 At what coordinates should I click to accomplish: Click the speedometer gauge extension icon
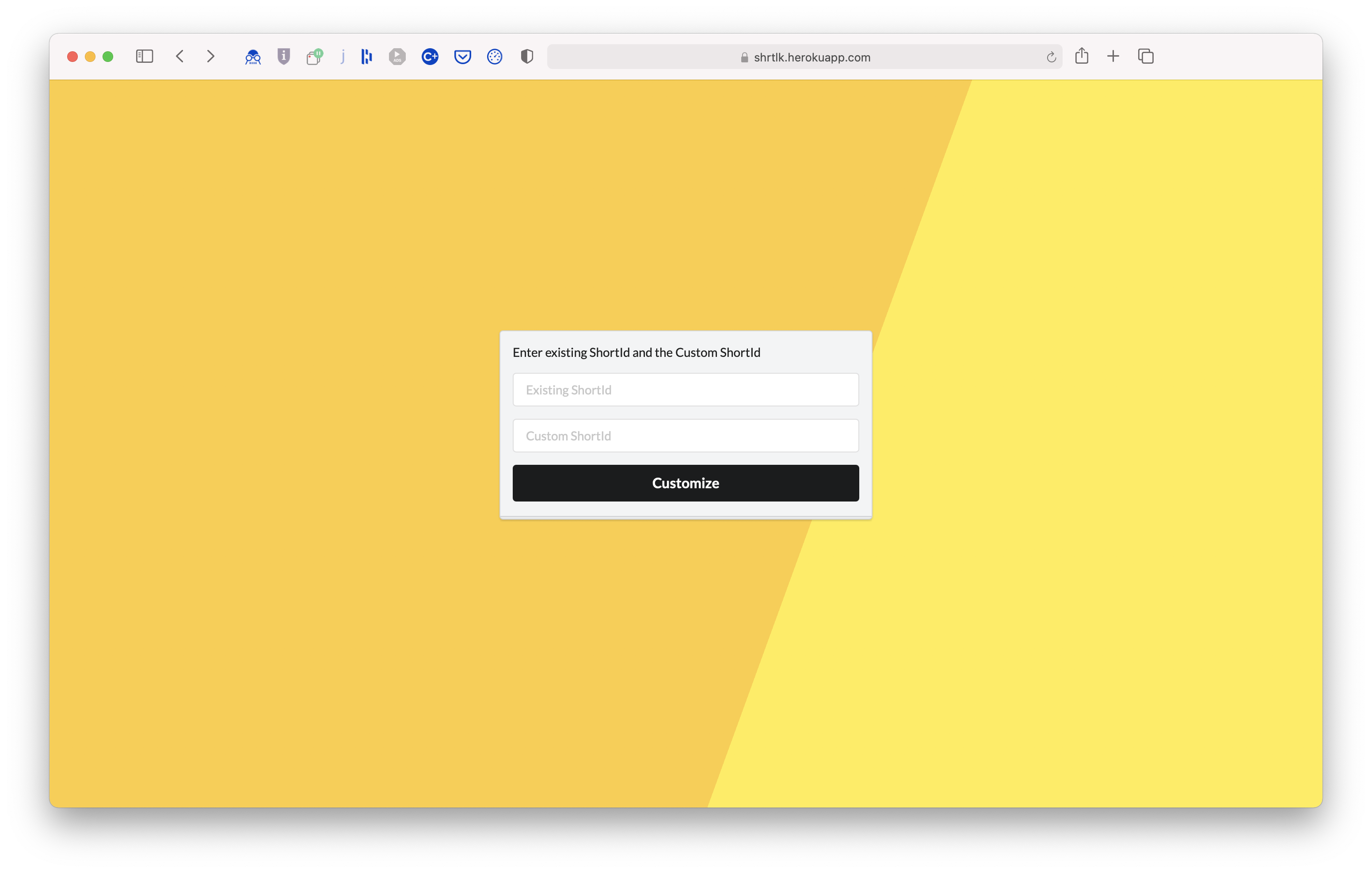pos(495,57)
